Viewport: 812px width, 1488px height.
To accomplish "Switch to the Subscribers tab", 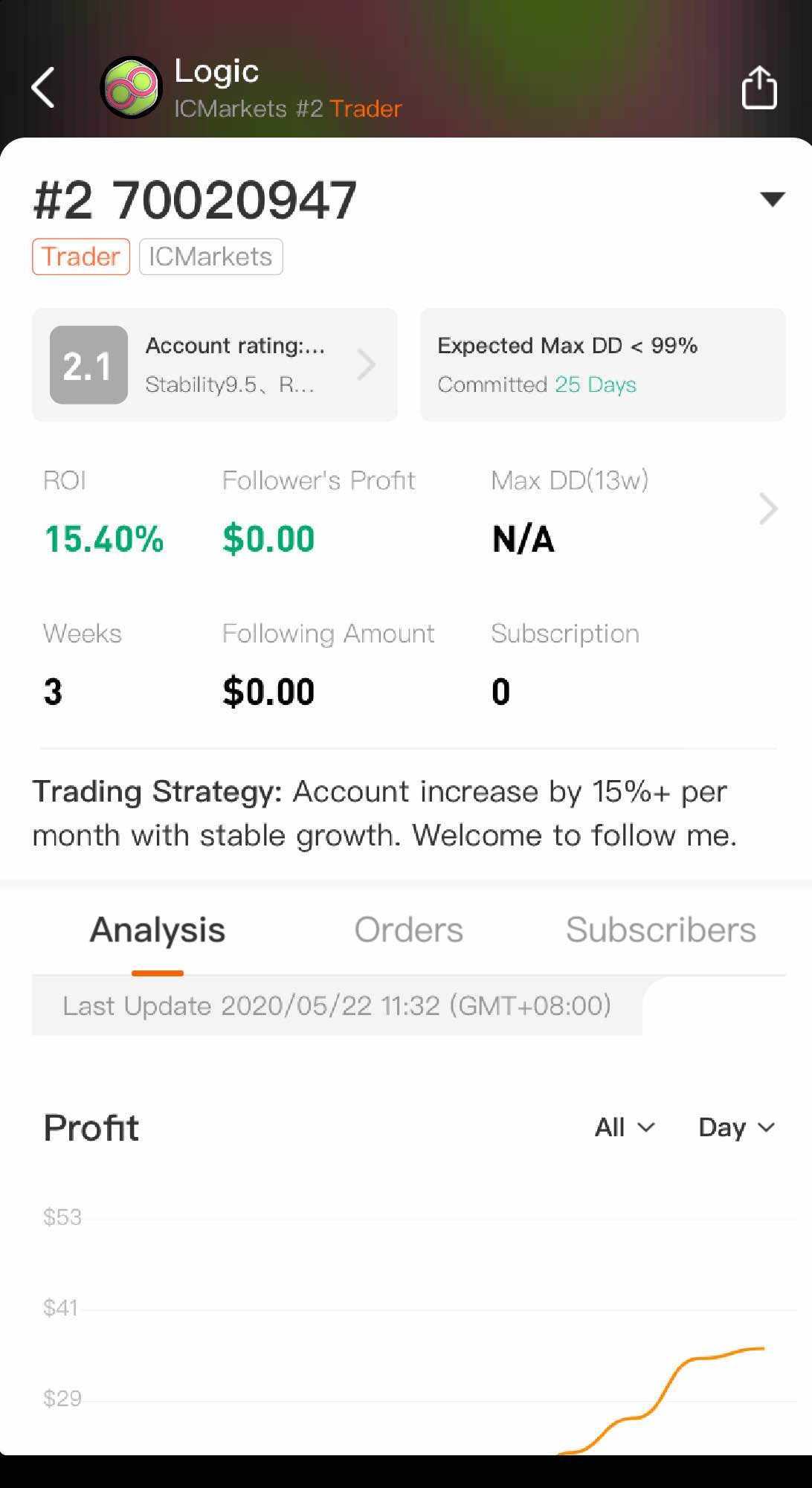I will [660, 930].
